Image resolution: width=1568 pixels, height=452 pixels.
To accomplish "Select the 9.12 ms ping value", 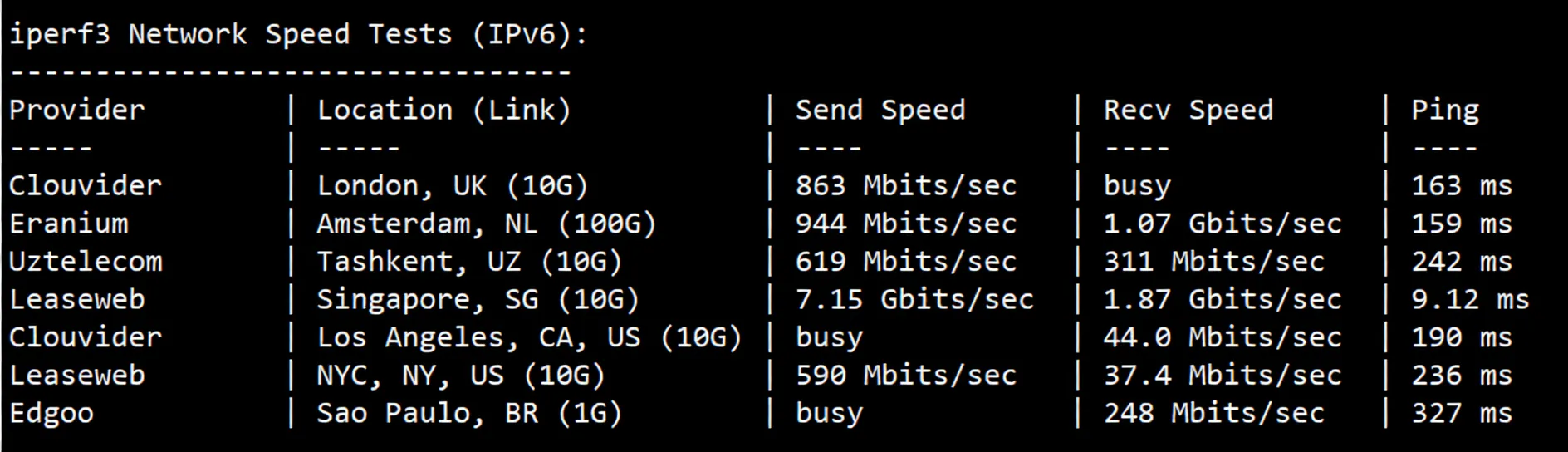I will pyautogui.click(x=1469, y=300).
